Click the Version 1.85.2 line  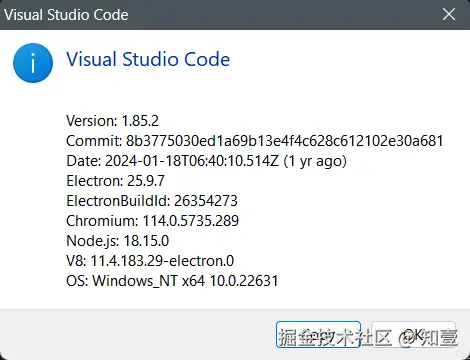[x=112, y=121]
